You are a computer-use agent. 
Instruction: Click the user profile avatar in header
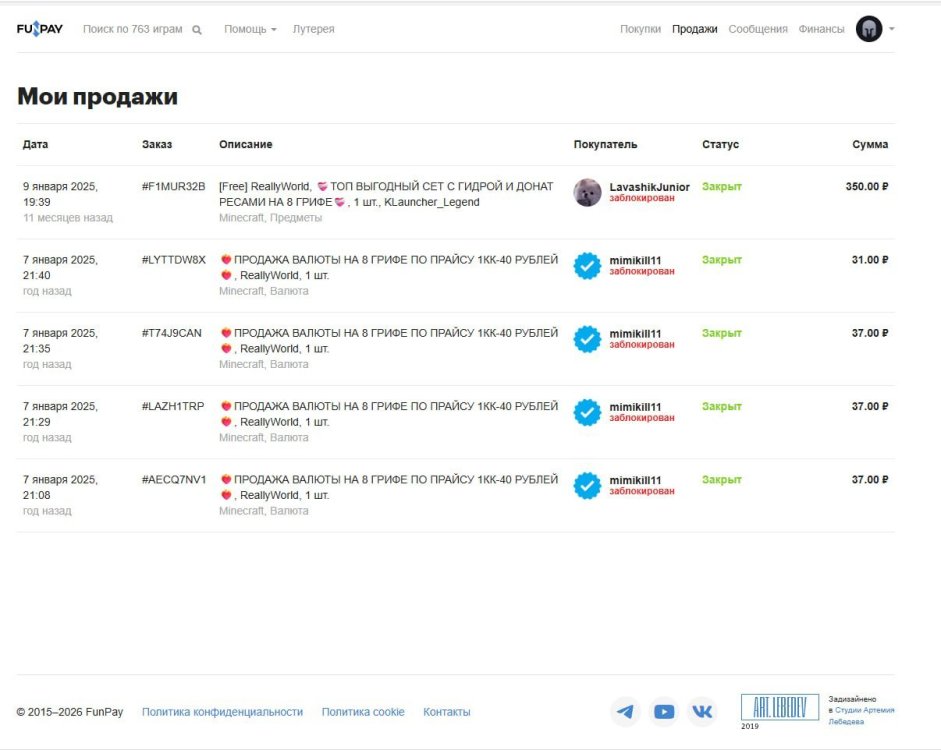868,29
